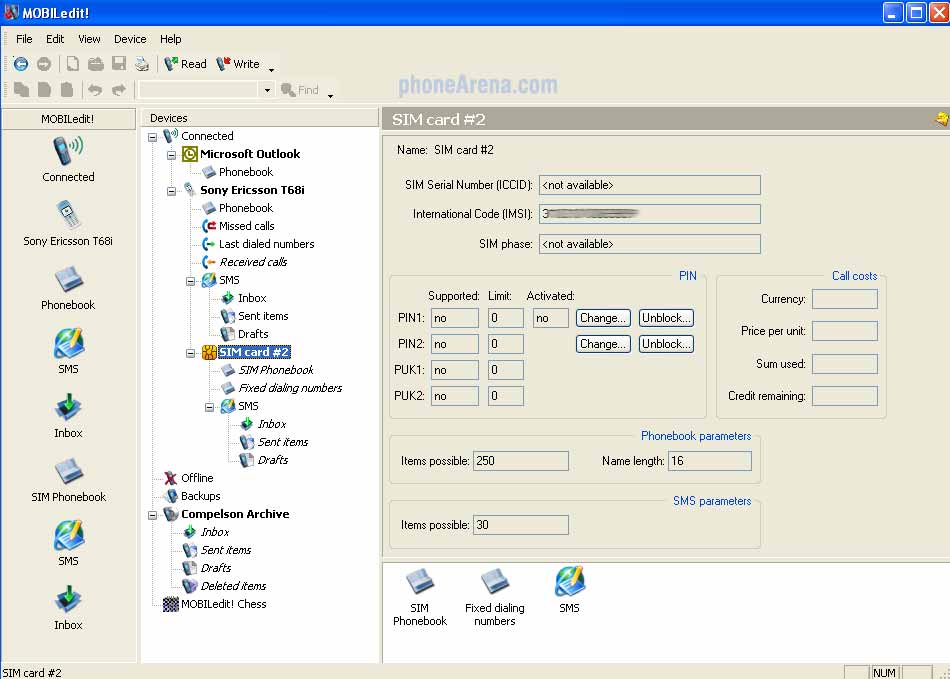
Task: Click the Forward navigation arrow icon
Action: (44, 64)
